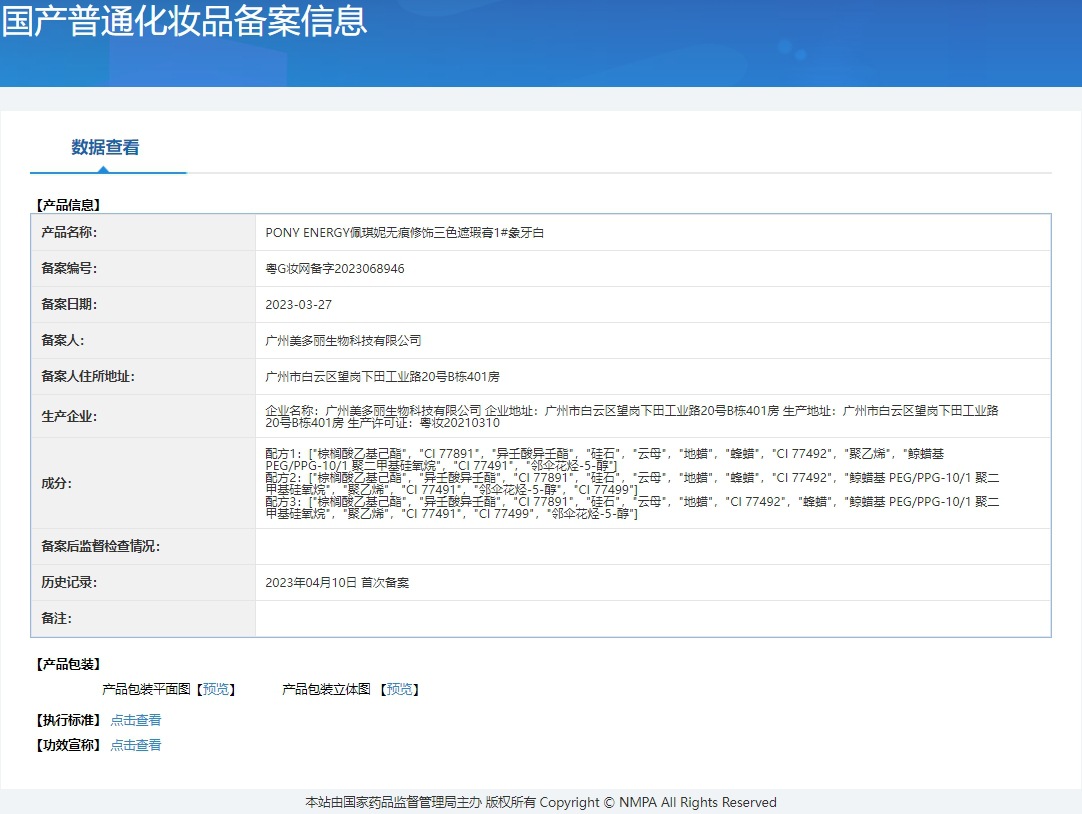Click the 备案人住所地址 label cell

[x=144, y=376]
